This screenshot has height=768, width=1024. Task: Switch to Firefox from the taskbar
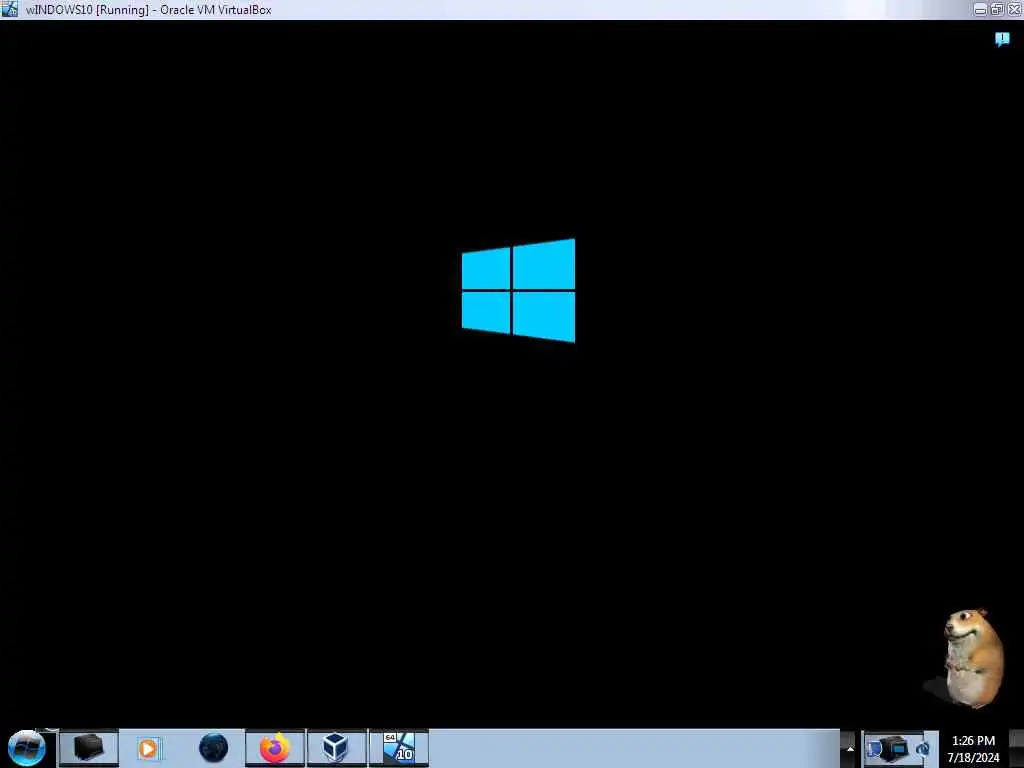[275, 748]
